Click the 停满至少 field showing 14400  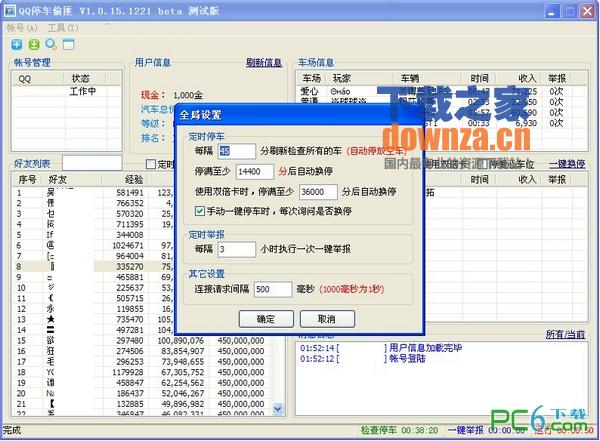pos(255,172)
